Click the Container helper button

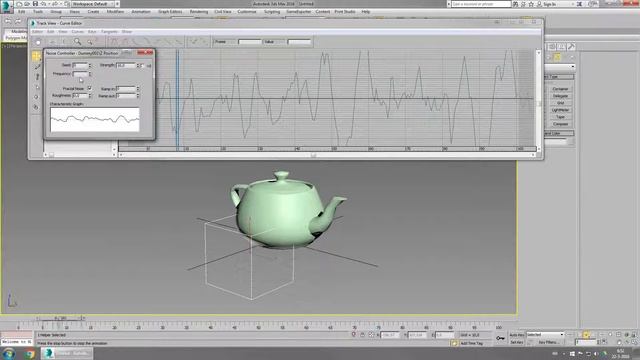coord(560,89)
